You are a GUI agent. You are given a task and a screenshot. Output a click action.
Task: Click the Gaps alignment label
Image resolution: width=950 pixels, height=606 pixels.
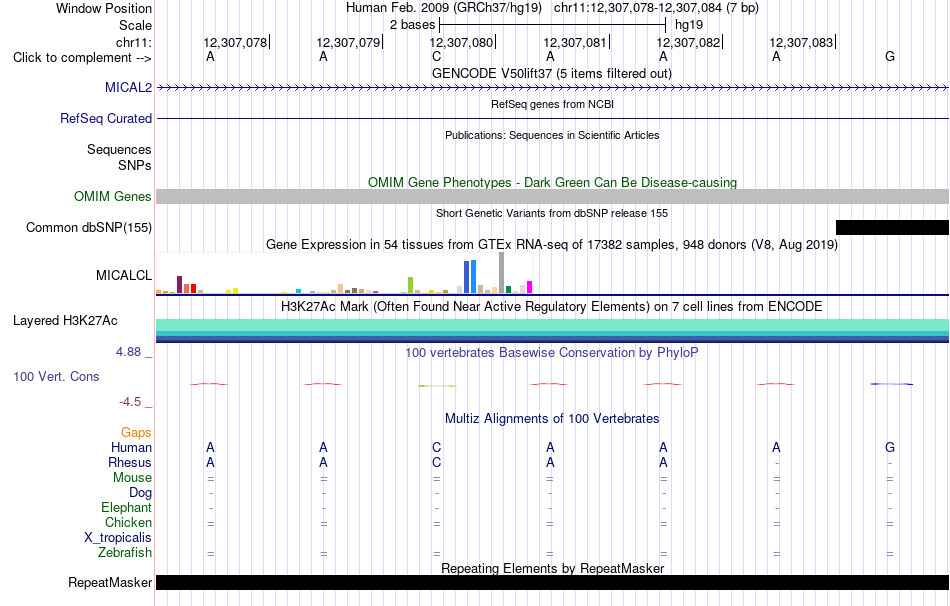[x=136, y=432]
